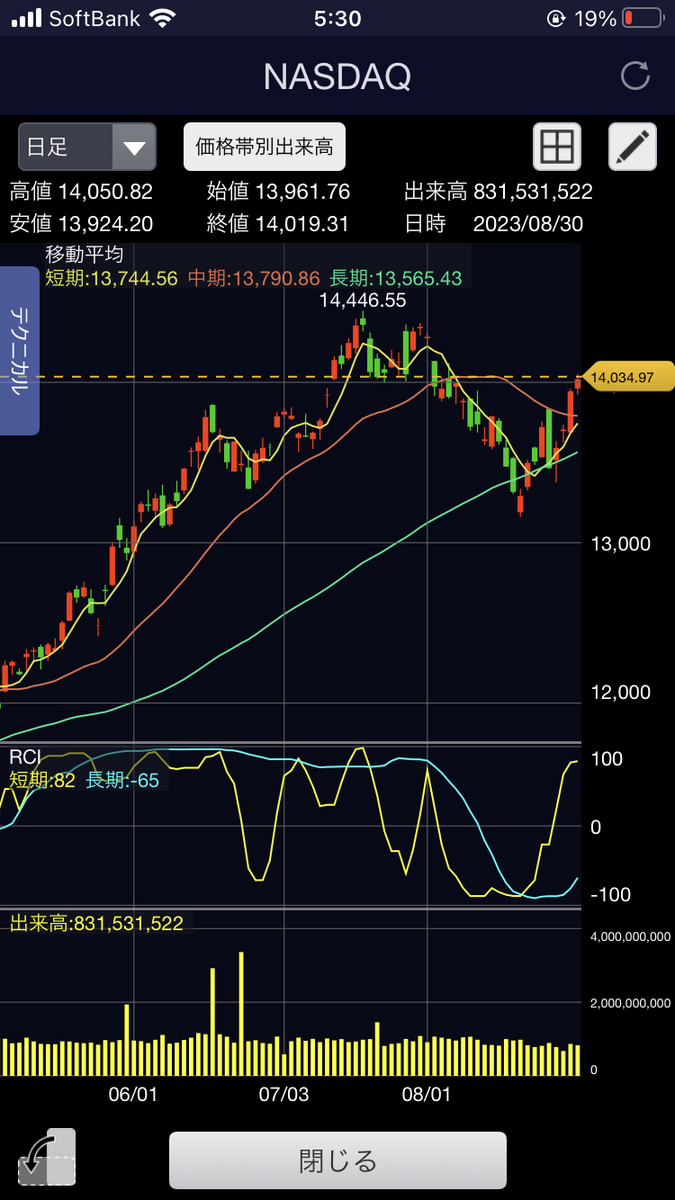Tap the yellow 出来高:831,531,522 volume label
The image size is (675, 1200).
pos(96,923)
